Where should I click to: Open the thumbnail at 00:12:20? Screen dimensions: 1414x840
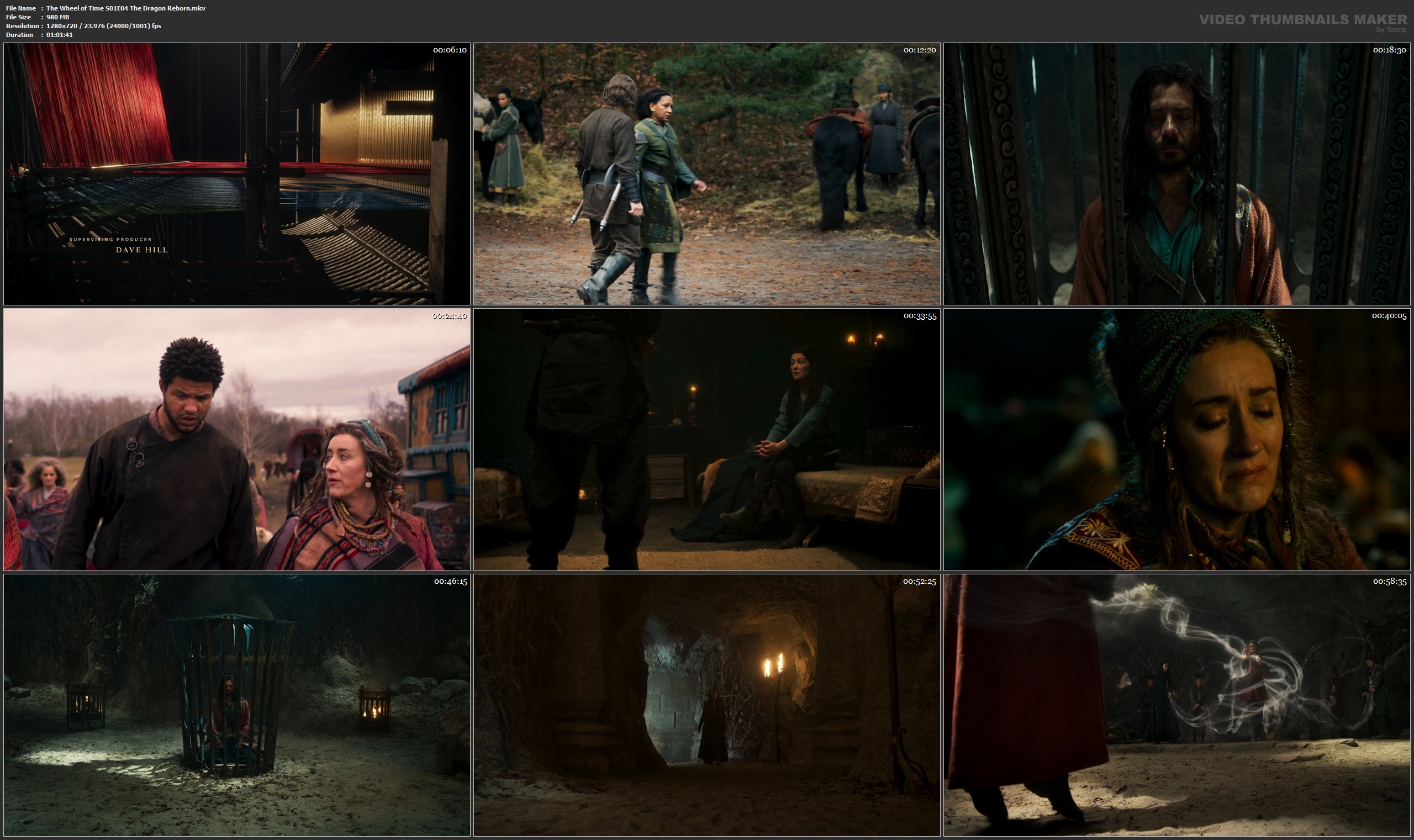click(706, 174)
